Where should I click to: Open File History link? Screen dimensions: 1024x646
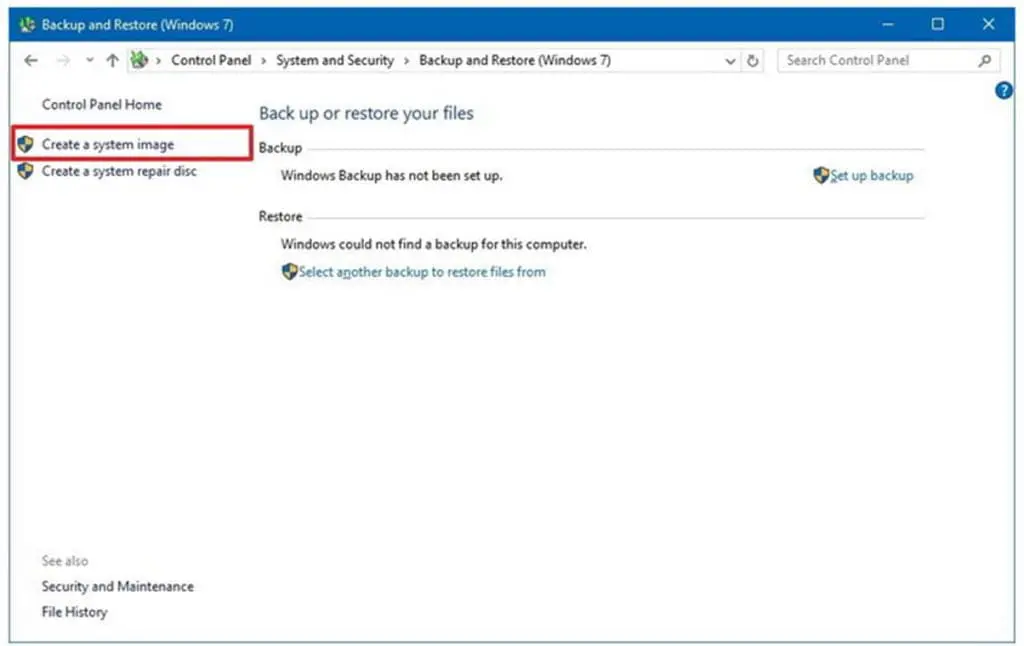click(74, 611)
